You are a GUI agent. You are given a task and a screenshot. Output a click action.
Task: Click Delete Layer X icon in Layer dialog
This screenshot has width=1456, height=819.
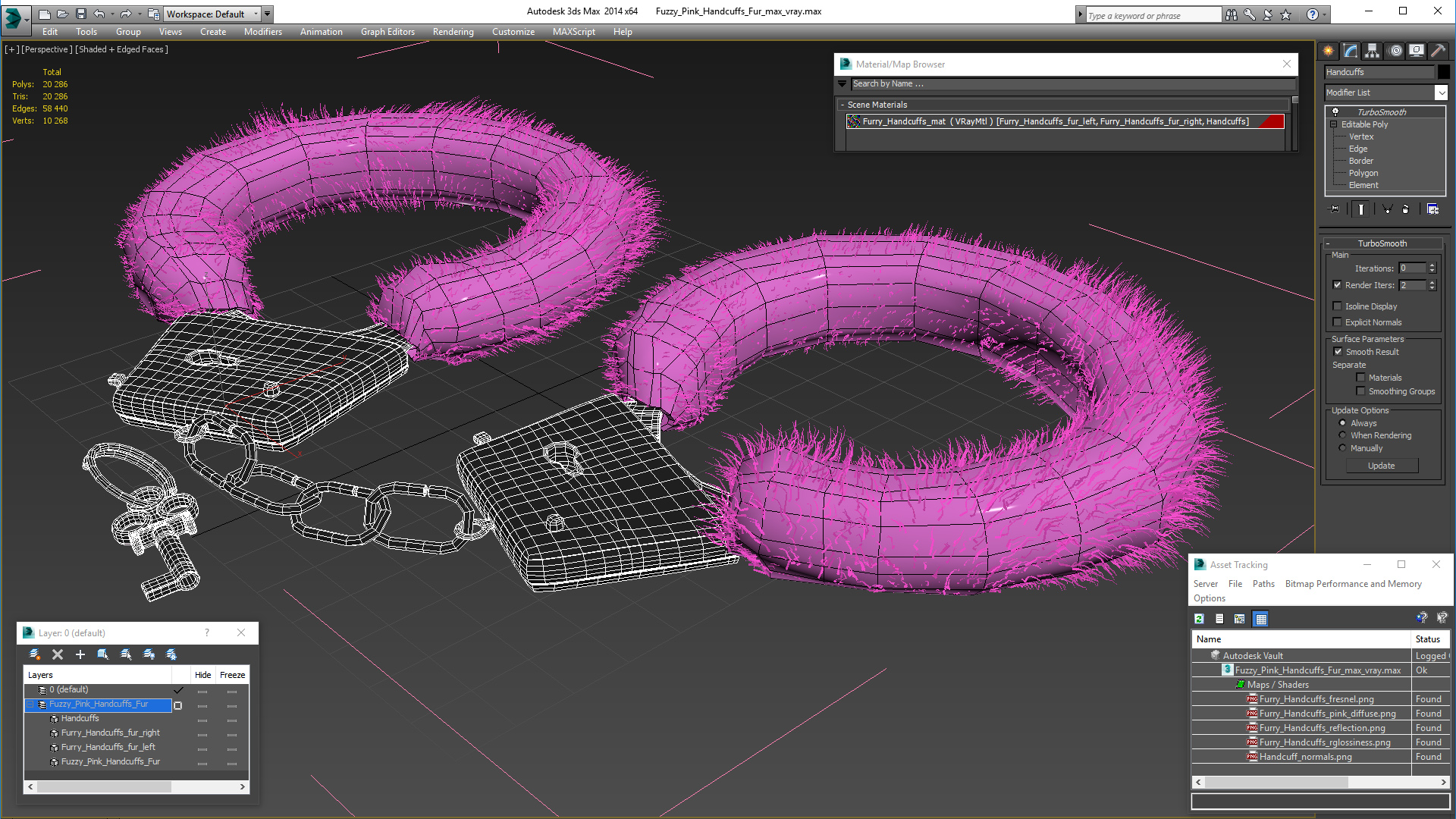click(x=58, y=654)
